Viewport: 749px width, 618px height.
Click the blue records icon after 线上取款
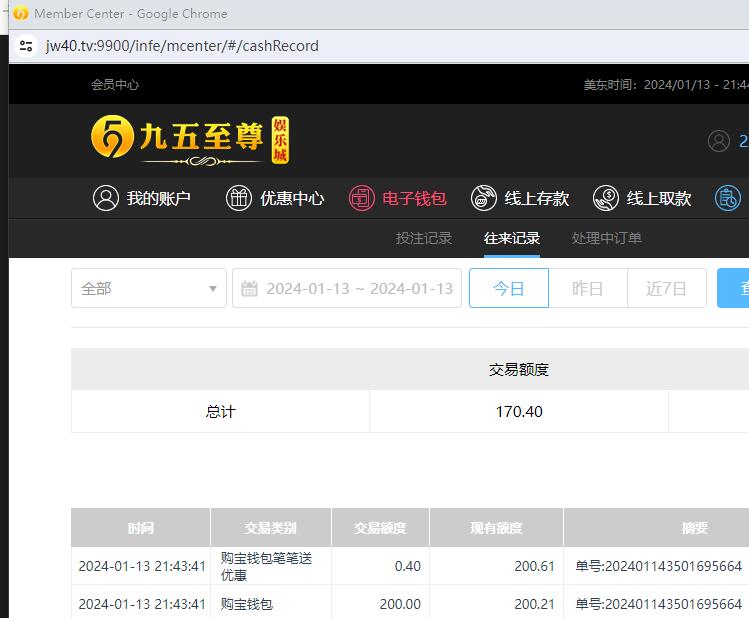click(x=728, y=198)
